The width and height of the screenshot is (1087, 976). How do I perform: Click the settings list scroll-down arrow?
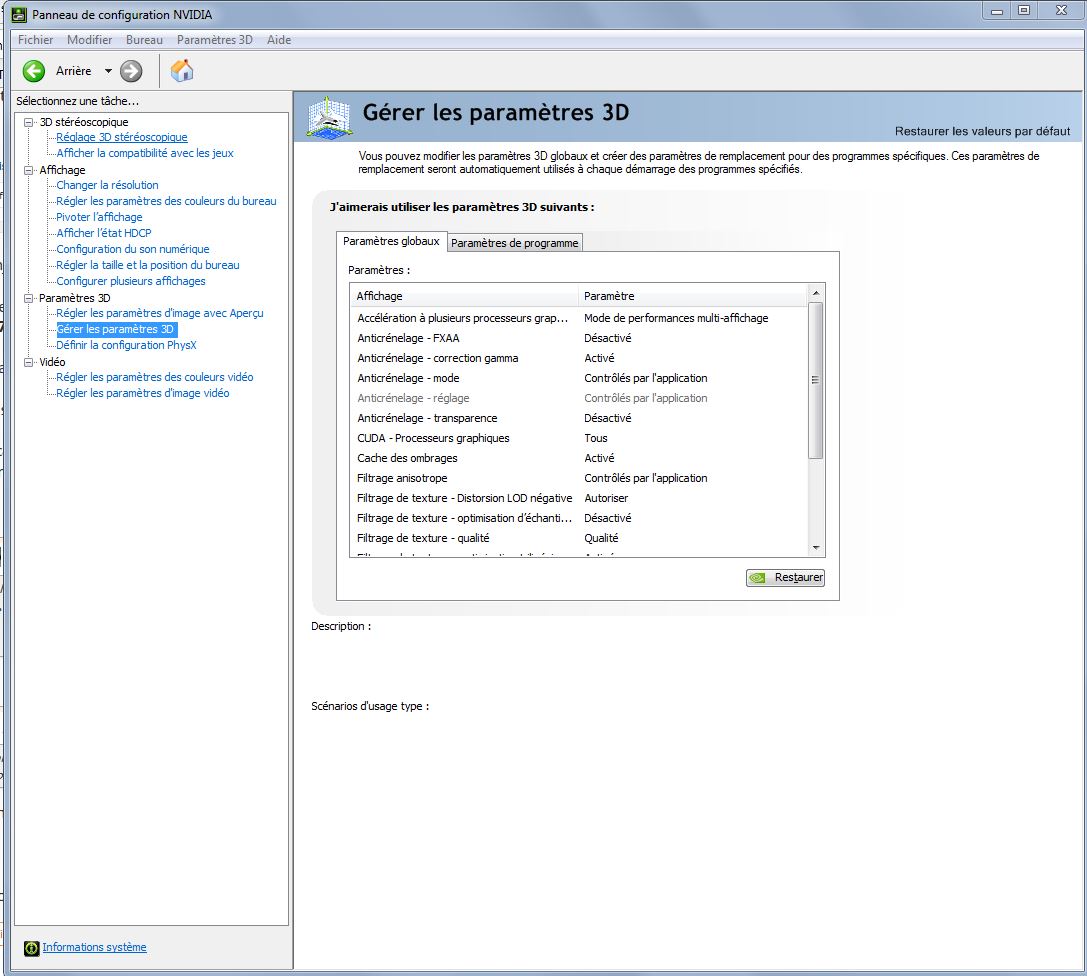click(x=816, y=548)
